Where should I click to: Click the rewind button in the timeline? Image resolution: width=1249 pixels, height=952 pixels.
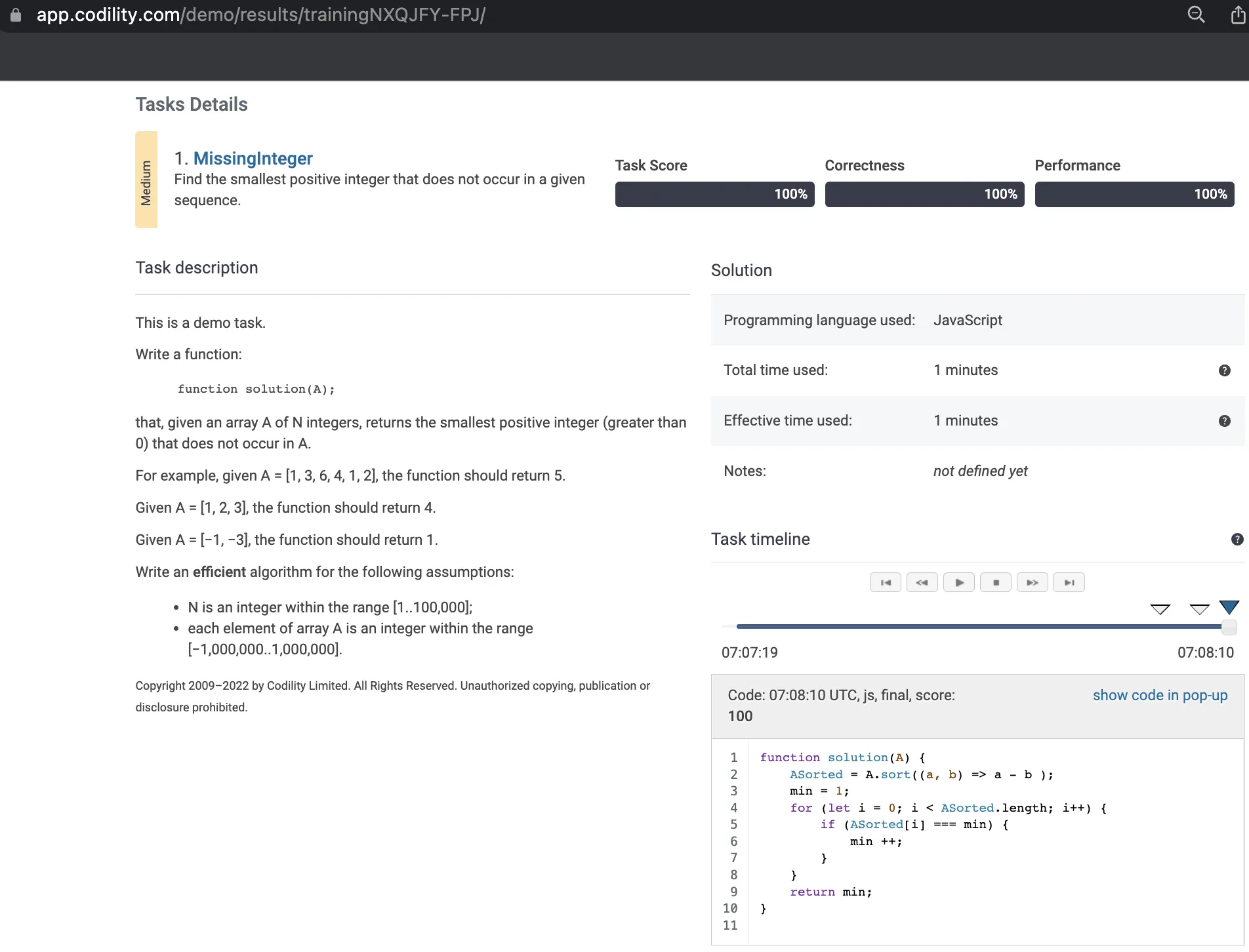tap(922, 582)
